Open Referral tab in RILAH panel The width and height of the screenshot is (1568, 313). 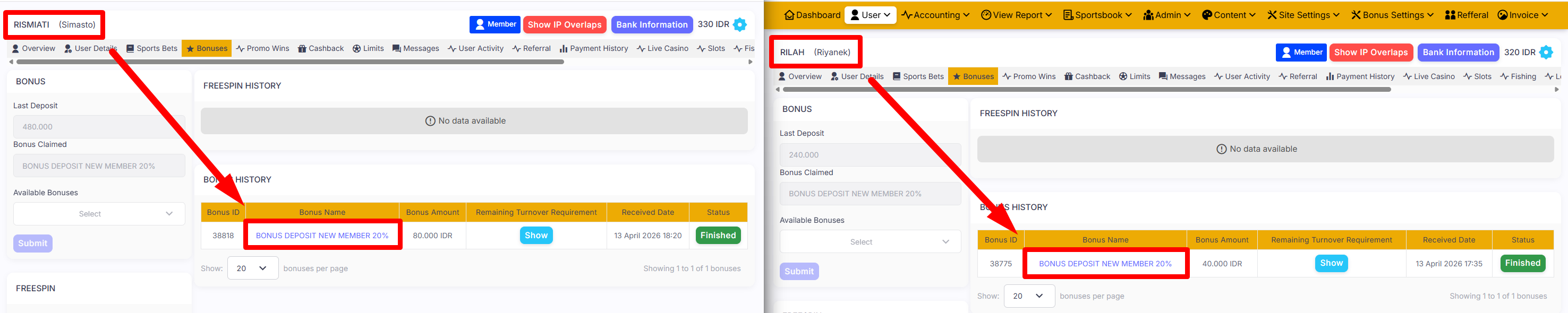[x=1298, y=76]
